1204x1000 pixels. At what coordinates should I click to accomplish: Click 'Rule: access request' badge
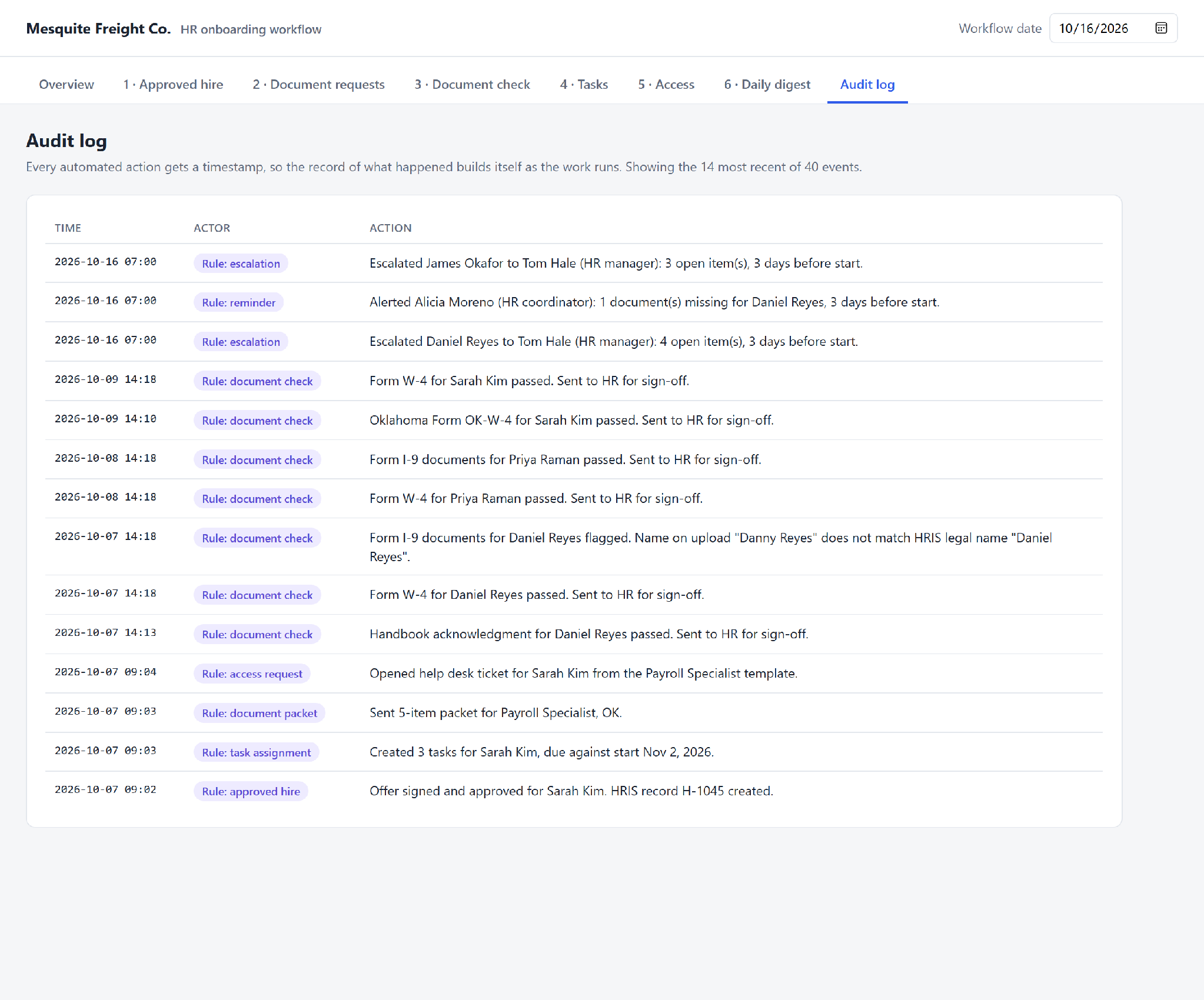[252, 674]
